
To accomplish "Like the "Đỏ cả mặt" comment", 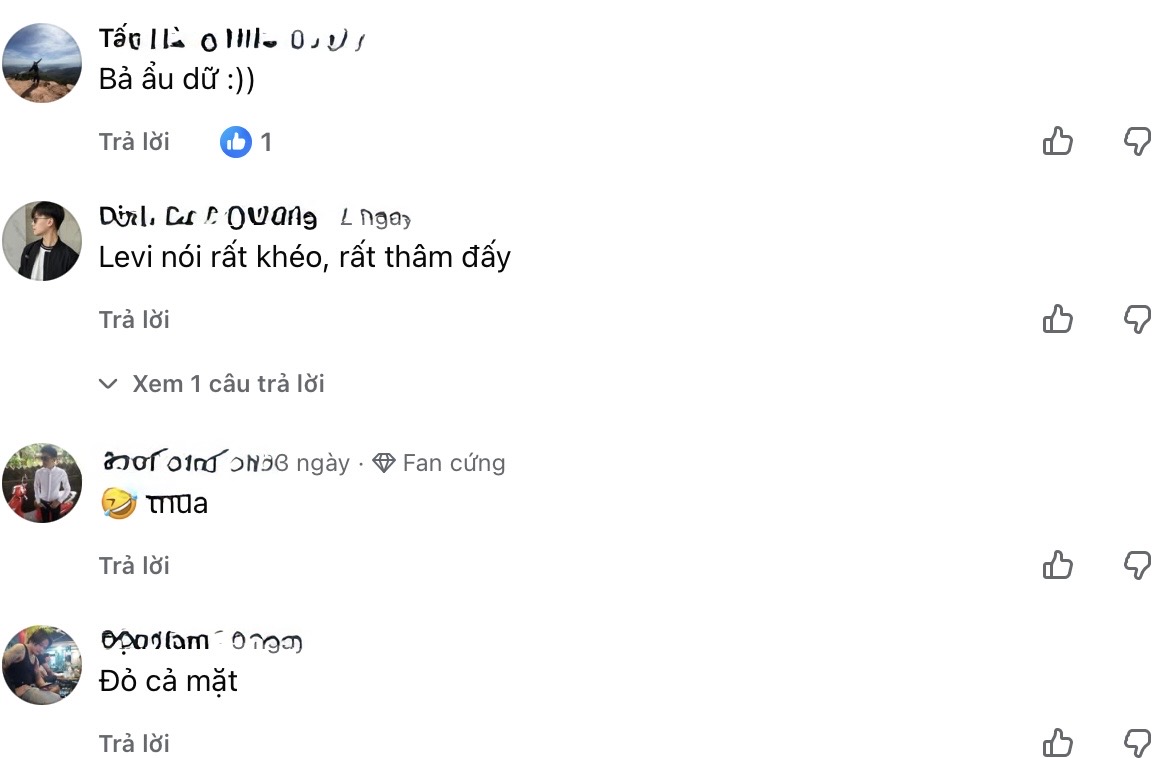I will [x=1057, y=742].
